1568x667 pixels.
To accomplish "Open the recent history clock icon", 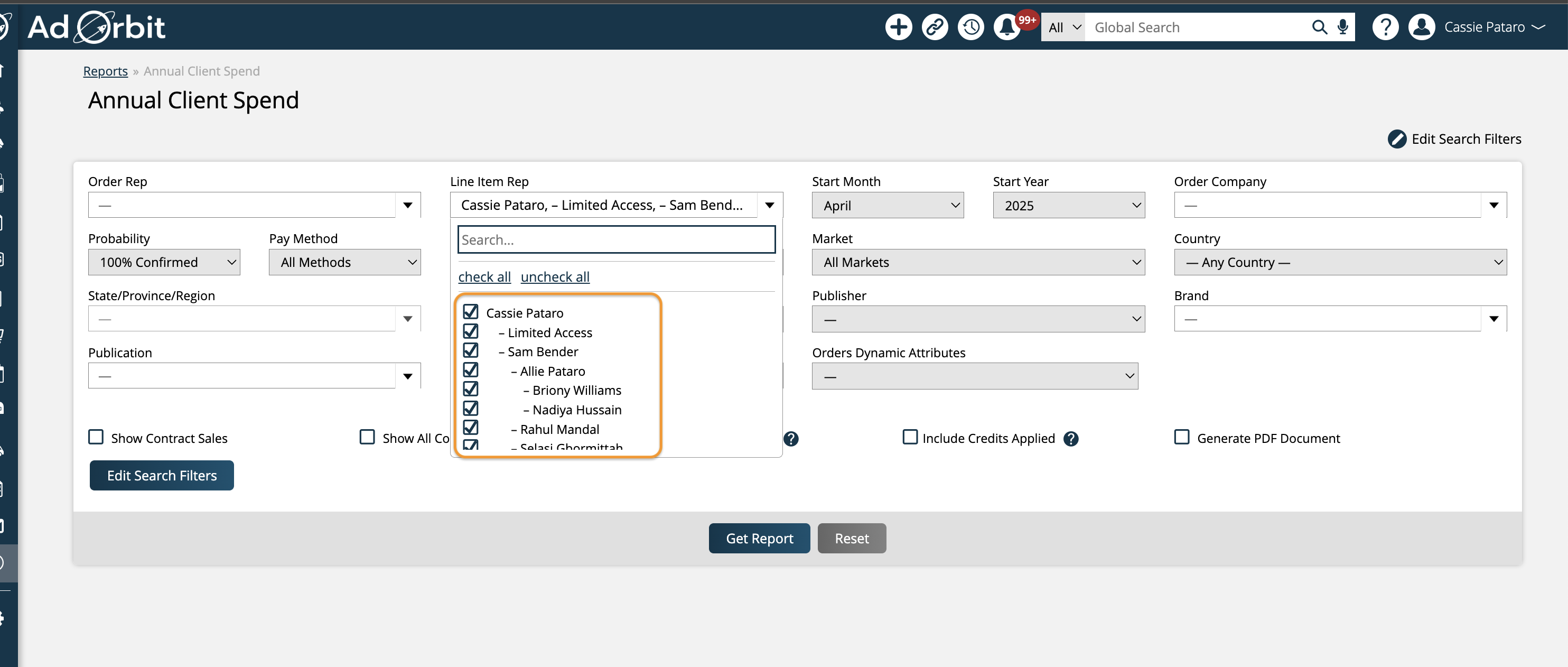I will point(970,27).
